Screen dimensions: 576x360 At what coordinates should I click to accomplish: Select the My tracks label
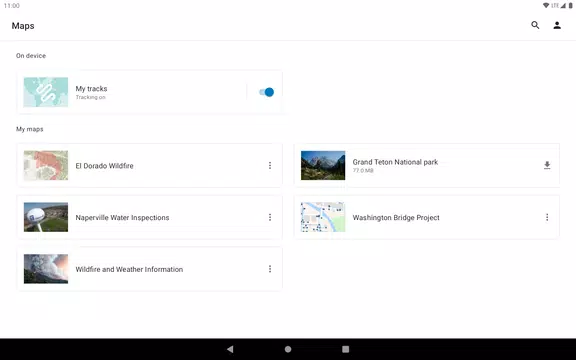91,89
